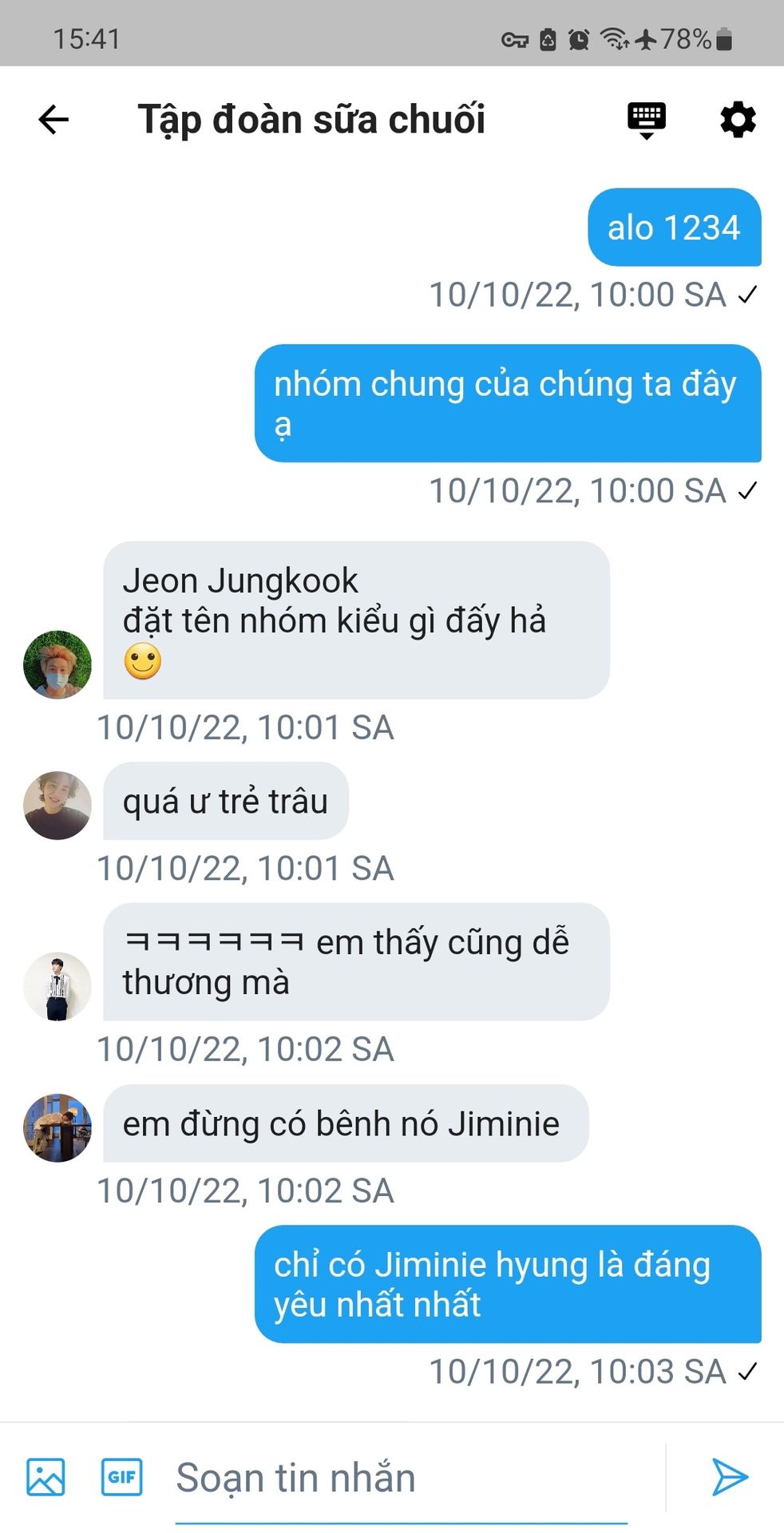Image resolution: width=784 pixels, height=1533 pixels.
Task: Tap avatar next to 'em thấy cũng dễ thương' message
Action: (57, 986)
